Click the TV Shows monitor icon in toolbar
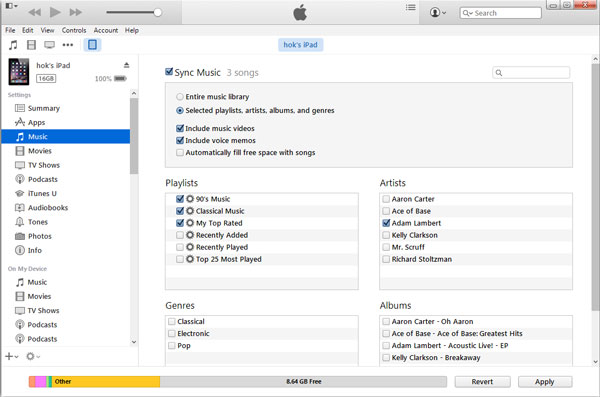Image resolution: width=600 pixels, height=397 pixels. coord(49,45)
